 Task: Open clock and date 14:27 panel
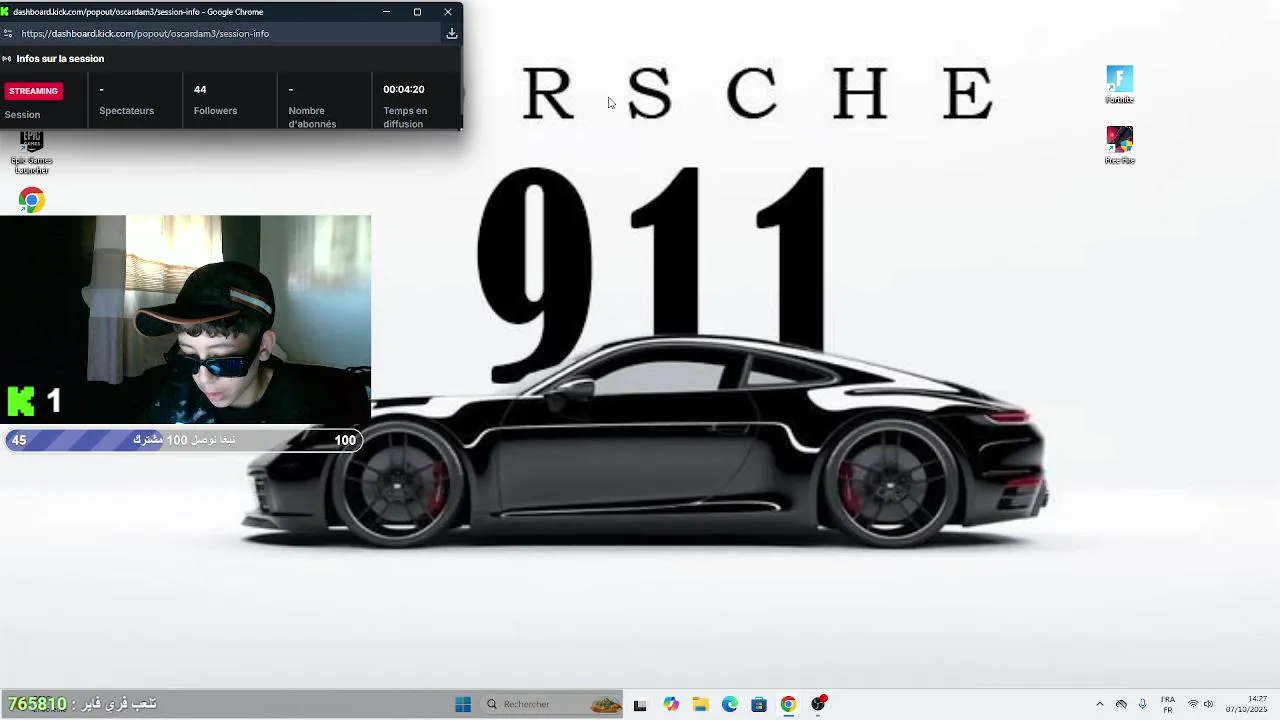tap(1246, 704)
